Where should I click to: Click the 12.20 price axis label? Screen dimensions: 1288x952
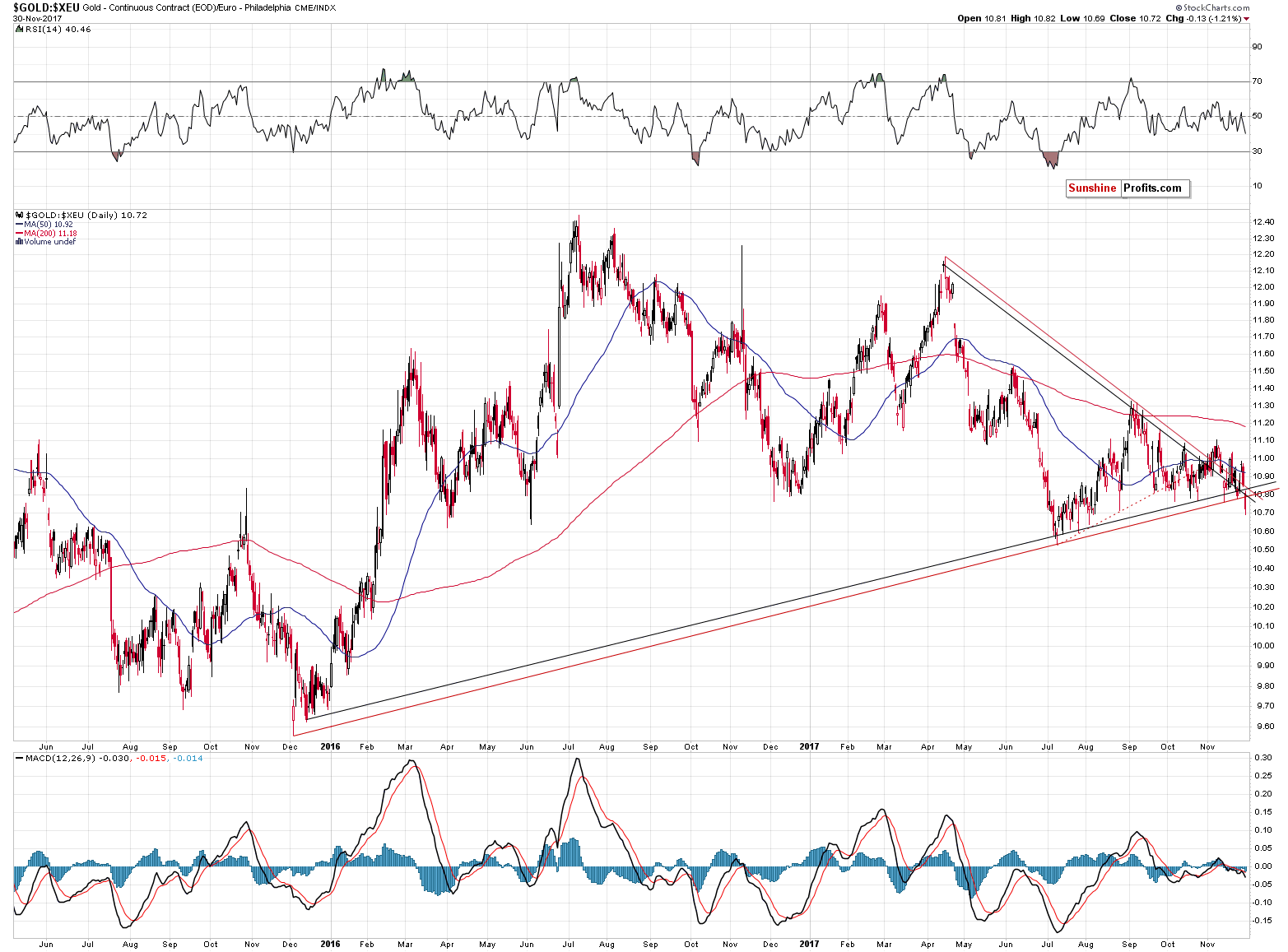(x=1263, y=254)
